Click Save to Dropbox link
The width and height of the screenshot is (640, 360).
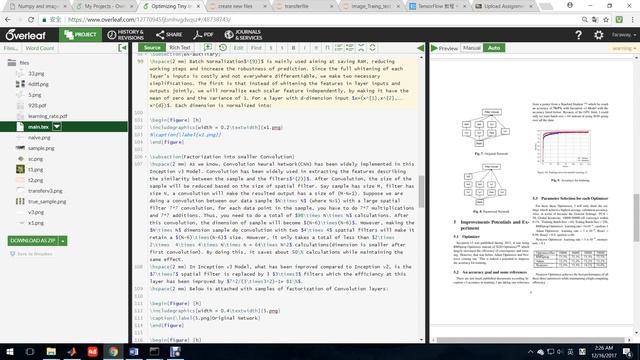[31, 254]
